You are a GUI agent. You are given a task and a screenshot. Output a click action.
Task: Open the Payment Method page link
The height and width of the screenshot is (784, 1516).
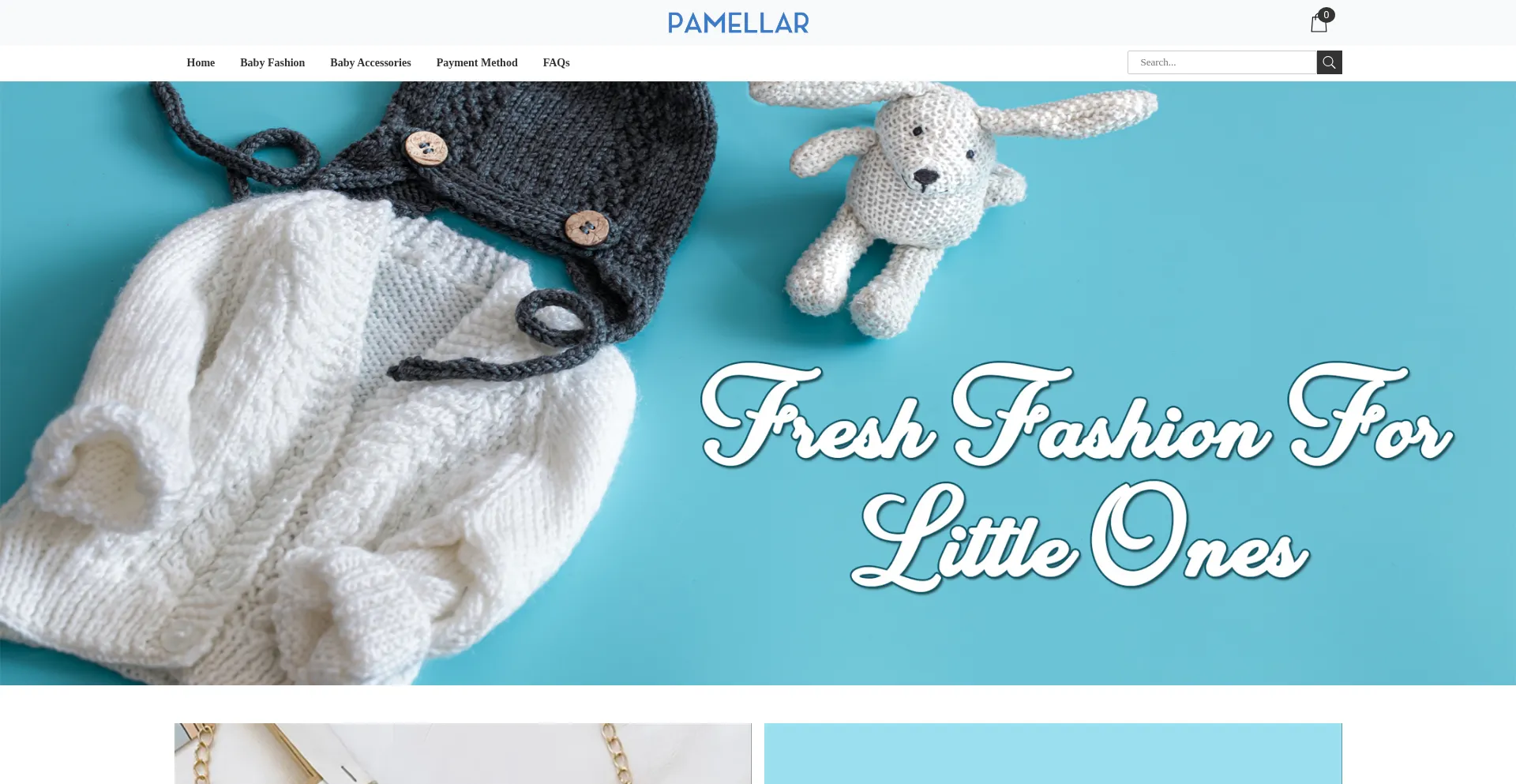pyautogui.click(x=477, y=62)
